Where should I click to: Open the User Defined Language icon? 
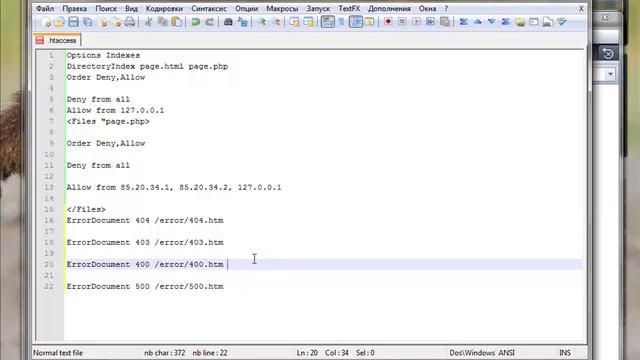[370, 22]
